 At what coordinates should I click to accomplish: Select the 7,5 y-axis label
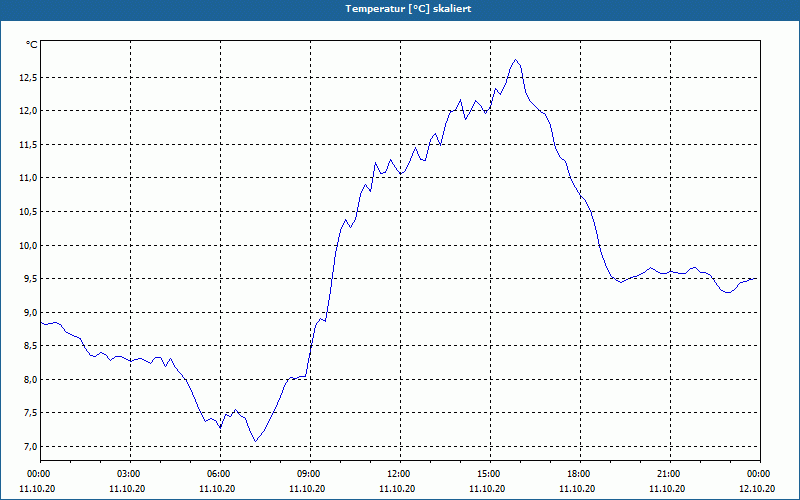(x=31, y=412)
